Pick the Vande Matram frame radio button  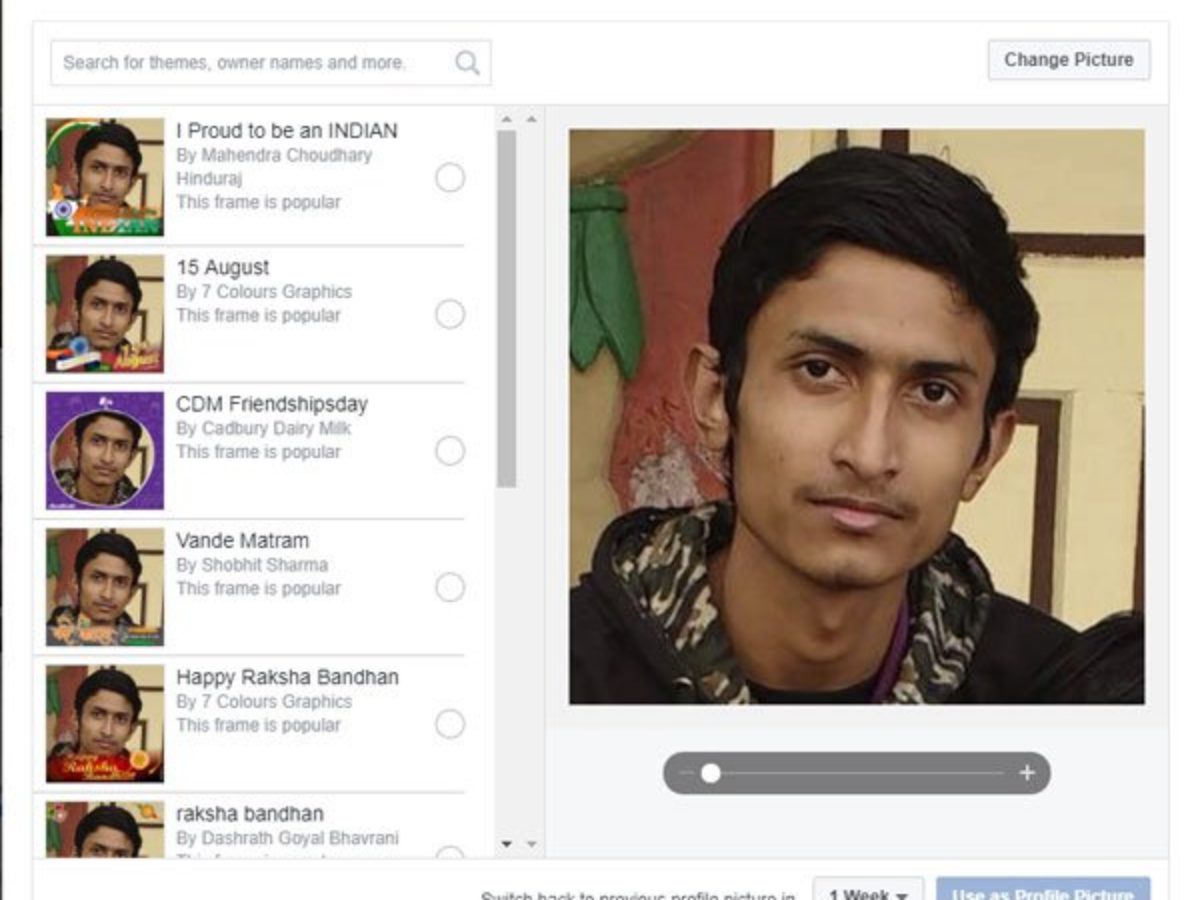pyautogui.click(x=450, y=588)
